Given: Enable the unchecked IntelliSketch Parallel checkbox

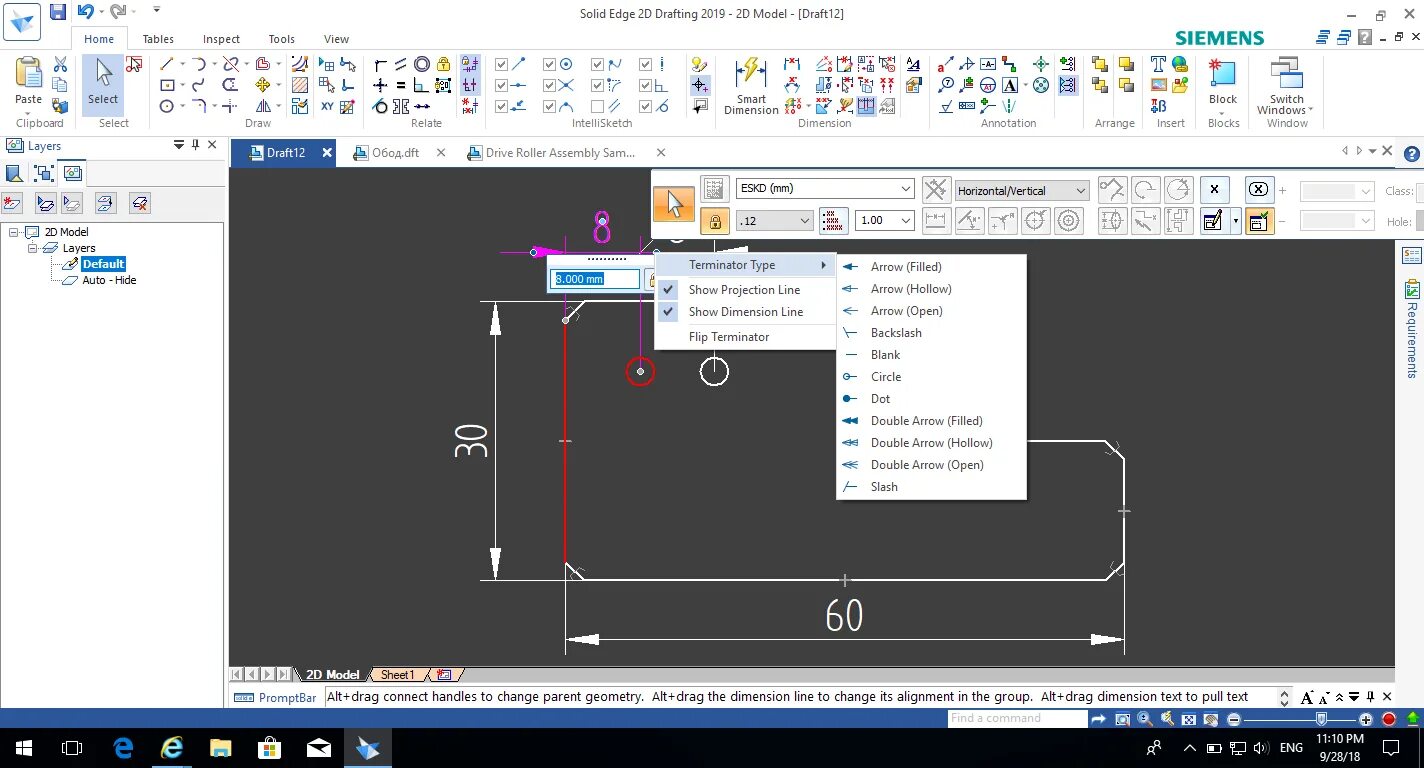Looking at the screenshot, I should tap(598, 106).
